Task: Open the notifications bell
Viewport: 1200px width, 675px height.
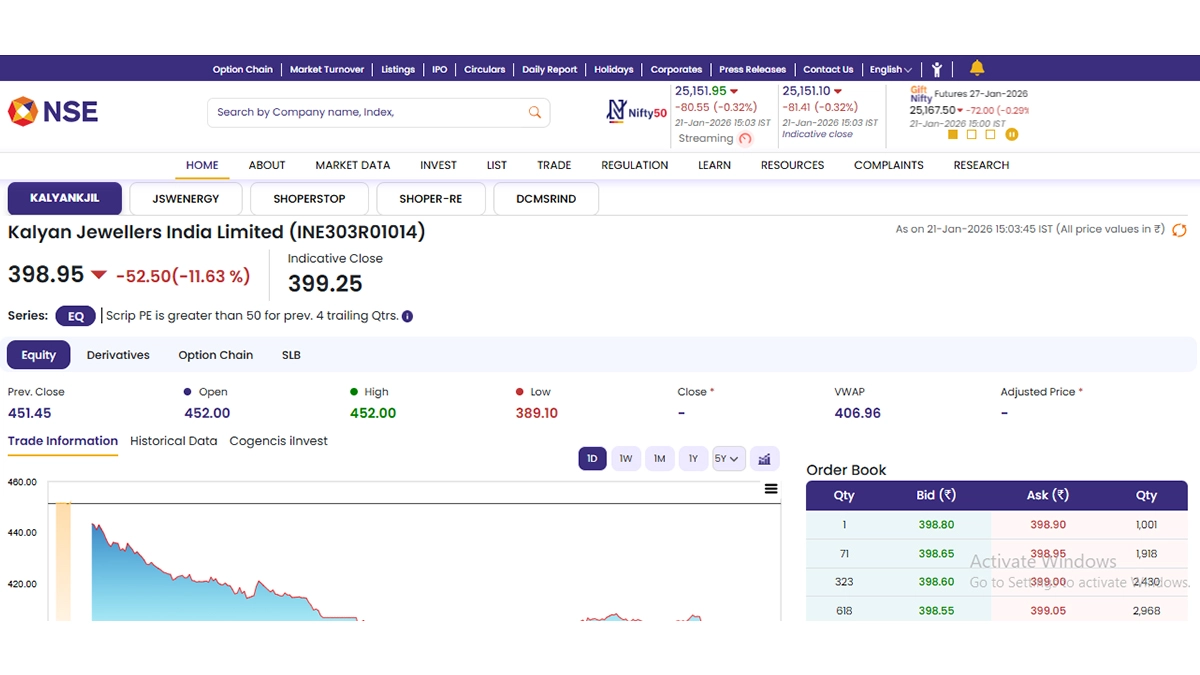Action: (977, 68)
